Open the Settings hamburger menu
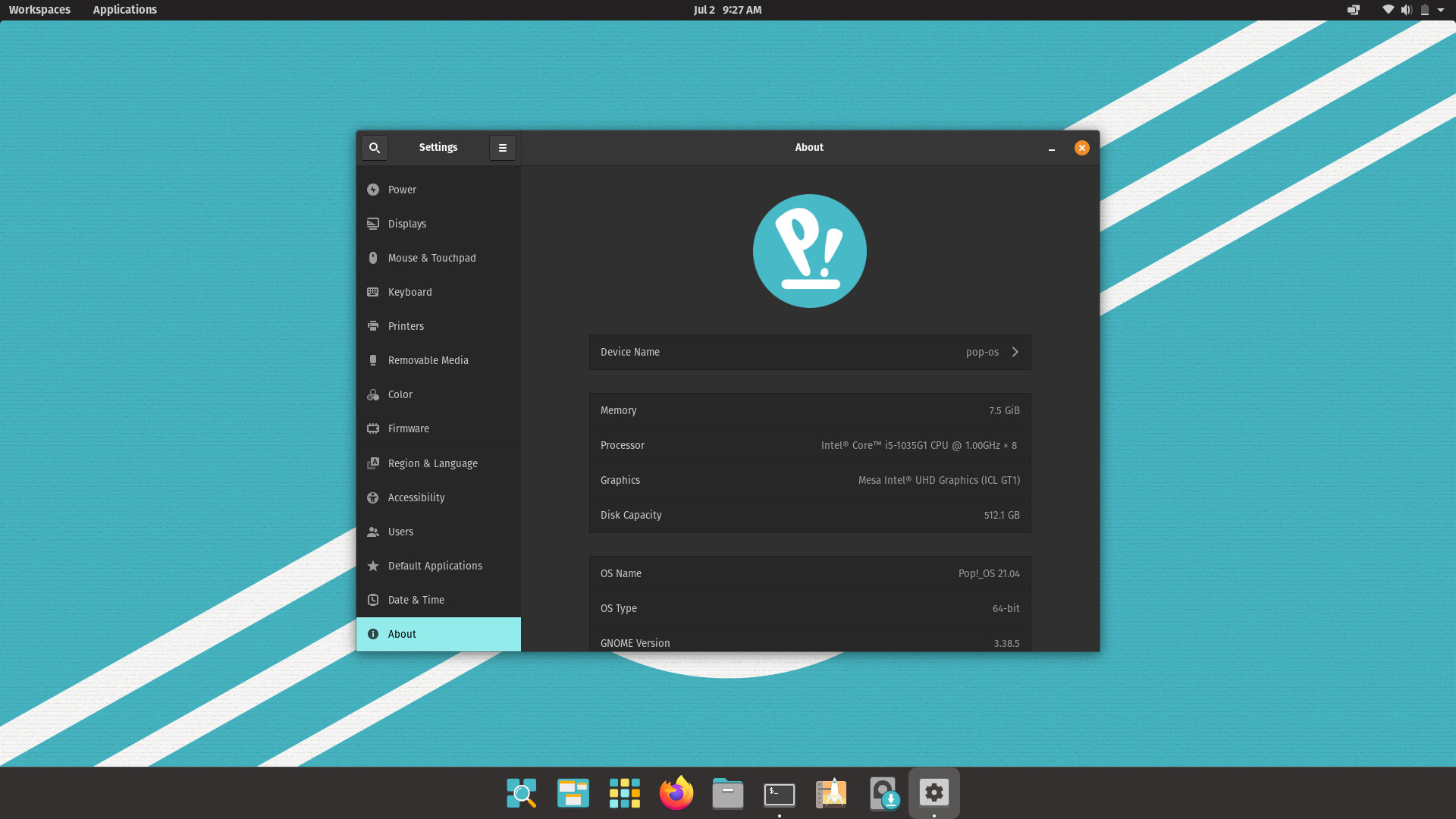 (x=503, y=147)
